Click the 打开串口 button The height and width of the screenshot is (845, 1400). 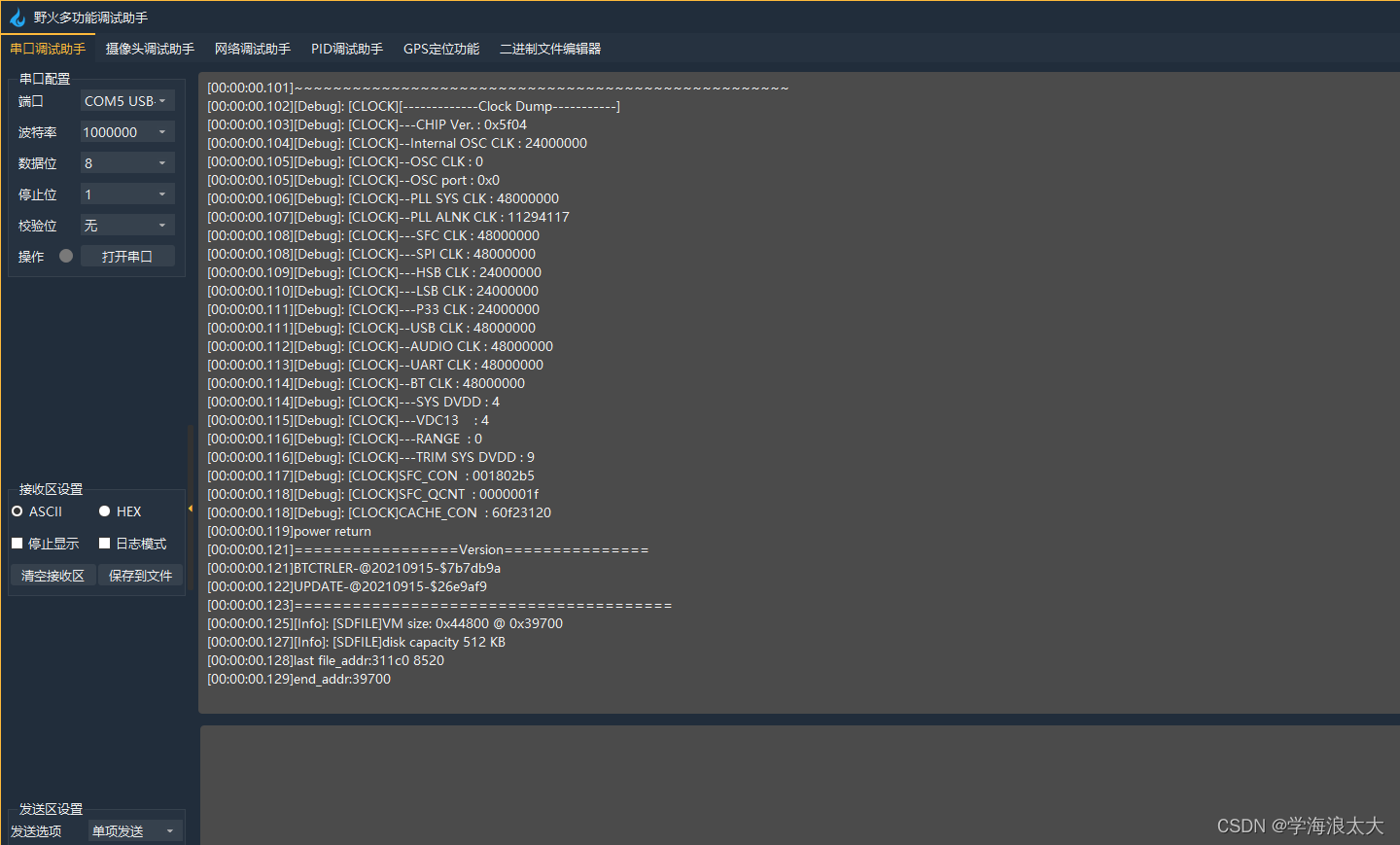pyautogui.click(x=127, y=256)
